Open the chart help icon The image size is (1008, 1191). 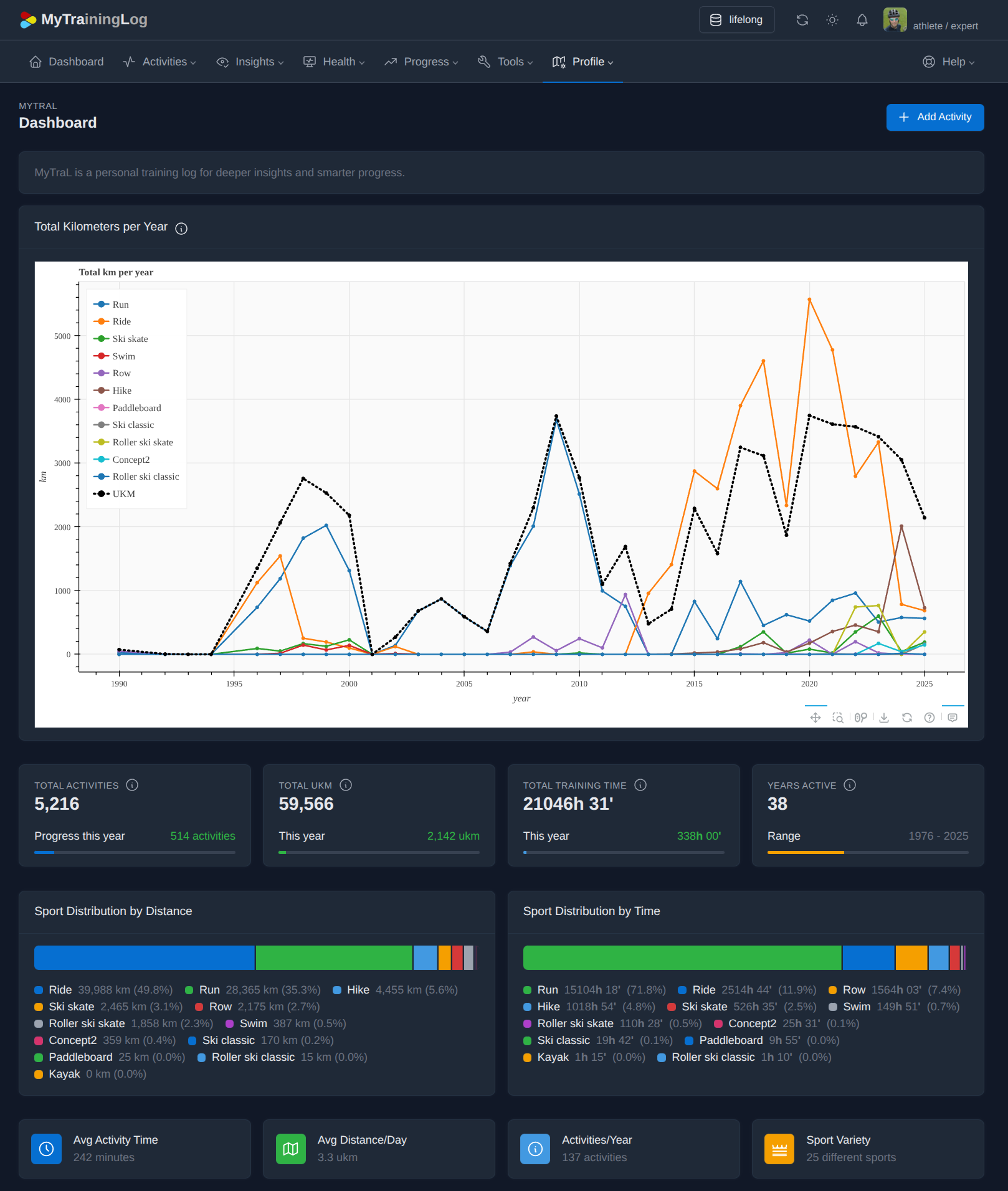click(x=930, y=718)
